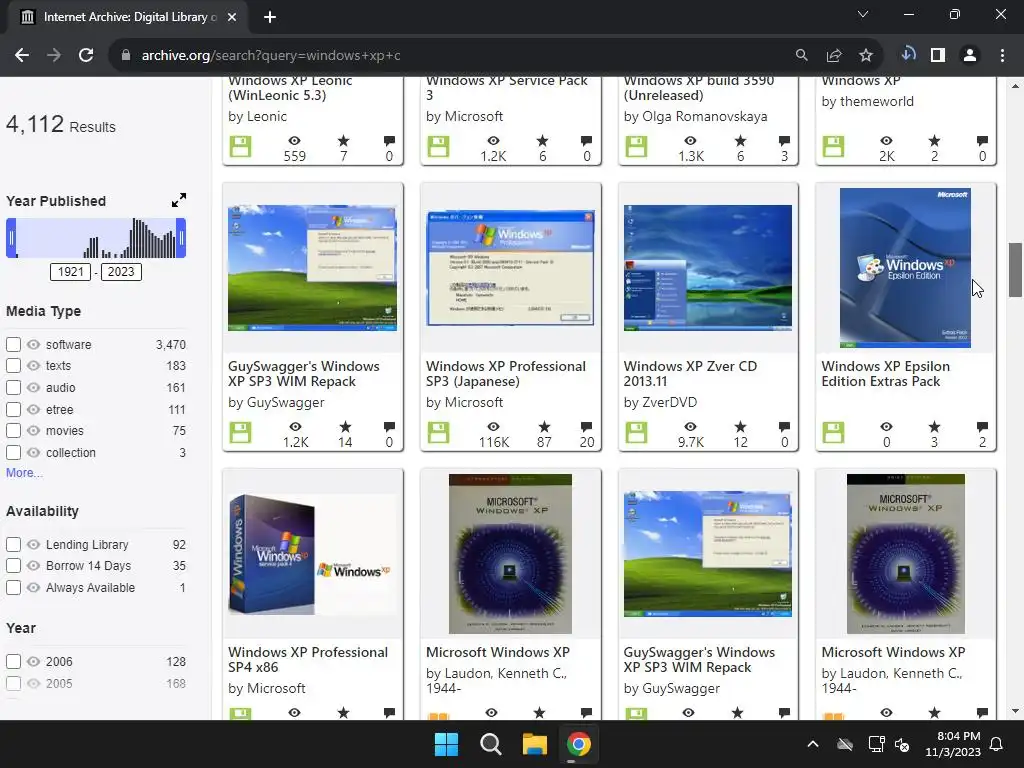Check the audio media type checkbox

13,387
